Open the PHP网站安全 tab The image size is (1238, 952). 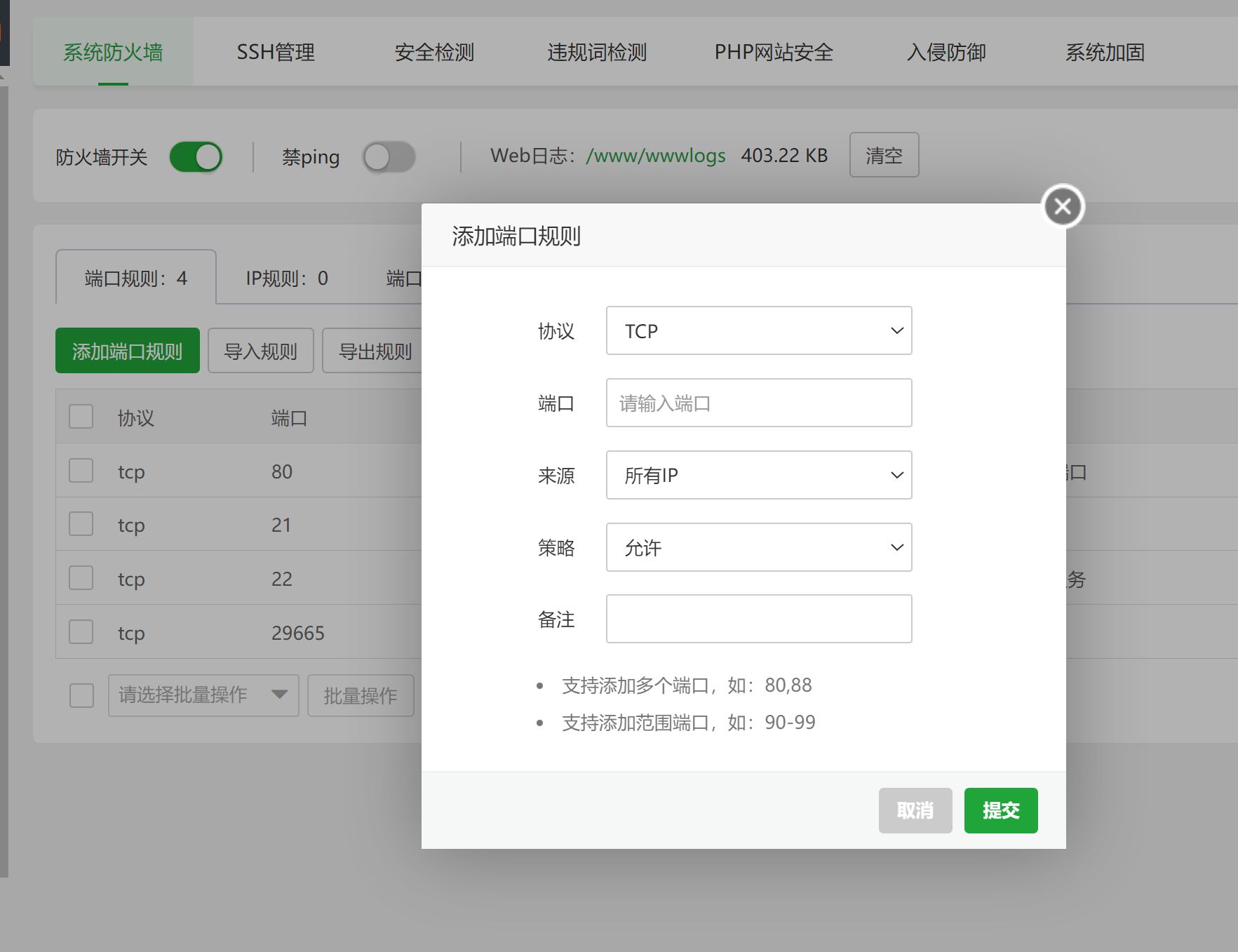tap(774, 52)
